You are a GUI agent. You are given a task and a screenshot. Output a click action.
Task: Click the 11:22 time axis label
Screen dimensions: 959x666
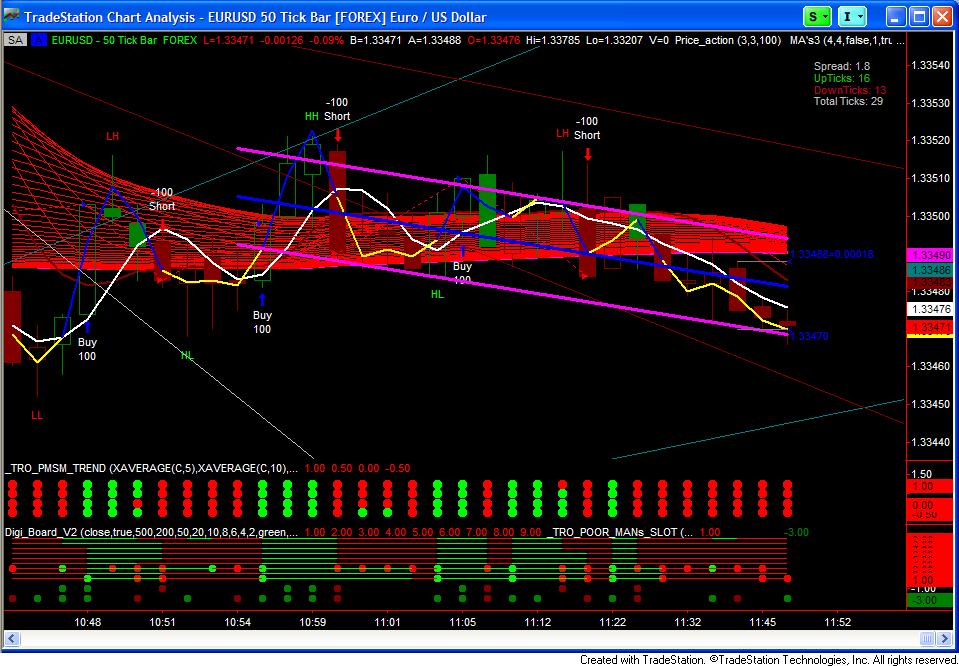tap(612, 623)
